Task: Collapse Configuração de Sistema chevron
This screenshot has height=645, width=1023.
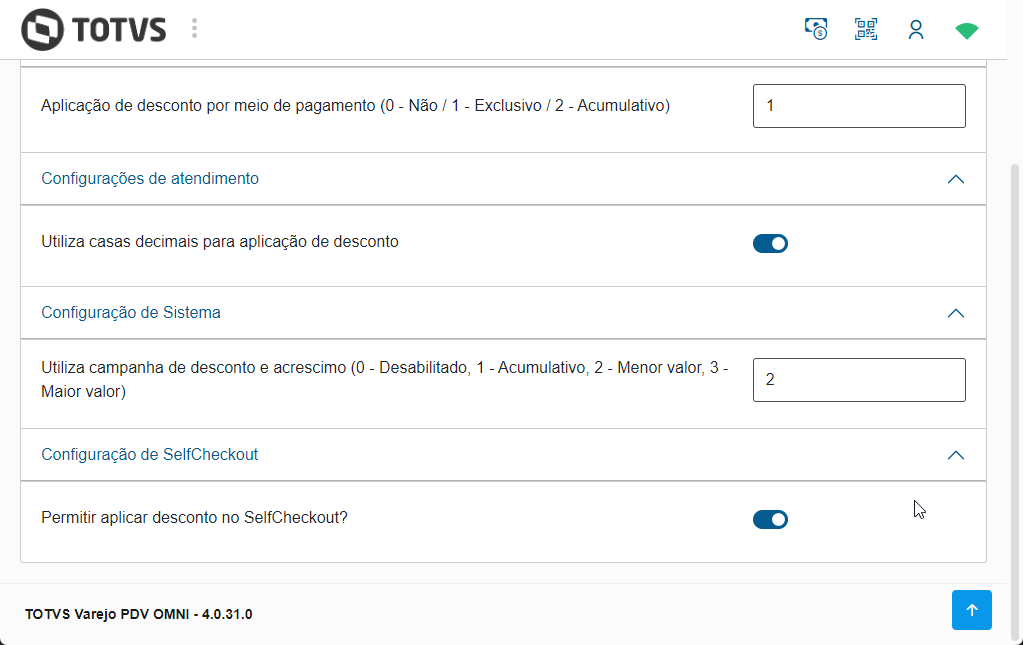Action: click(x=955, y=313)
